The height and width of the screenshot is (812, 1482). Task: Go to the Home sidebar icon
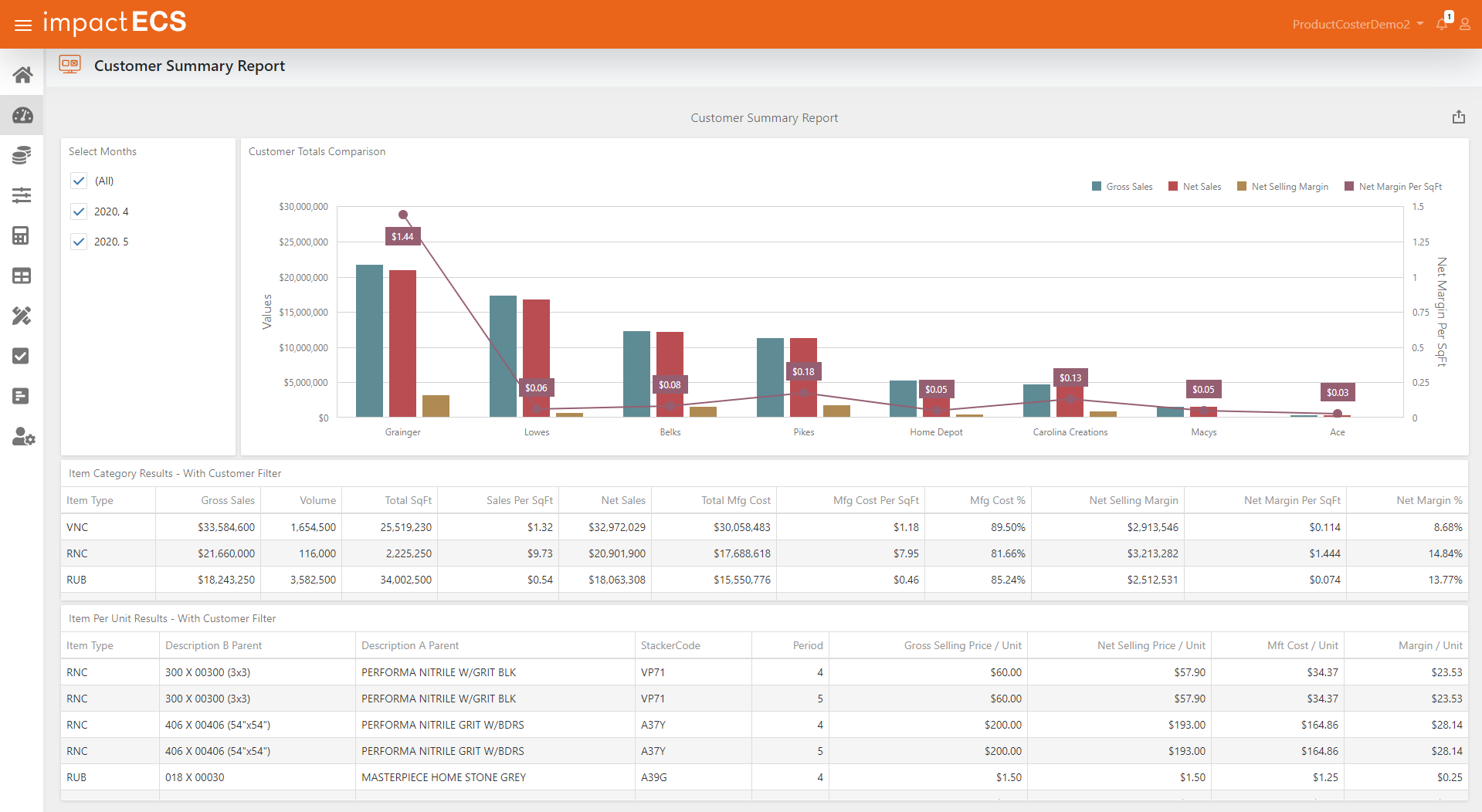tap(22, 75)
